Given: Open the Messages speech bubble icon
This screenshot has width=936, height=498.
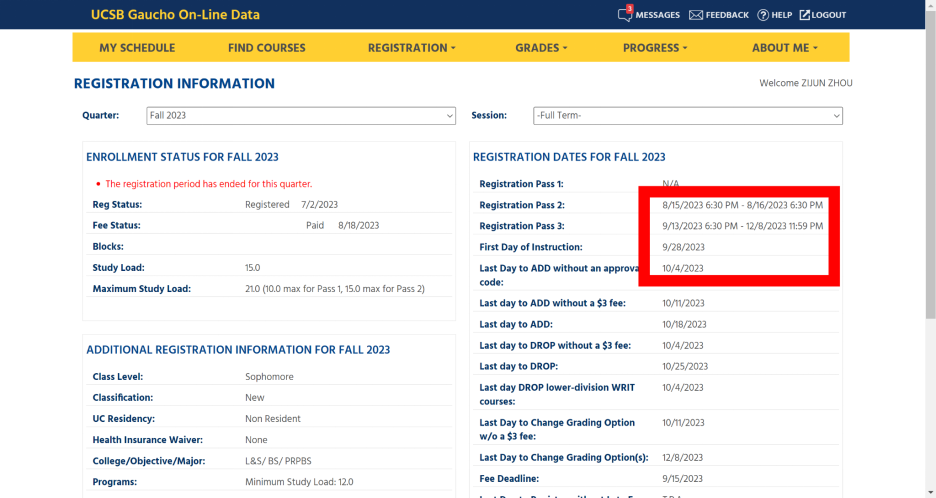Looking at the screenshot, I should coord(624,16).
